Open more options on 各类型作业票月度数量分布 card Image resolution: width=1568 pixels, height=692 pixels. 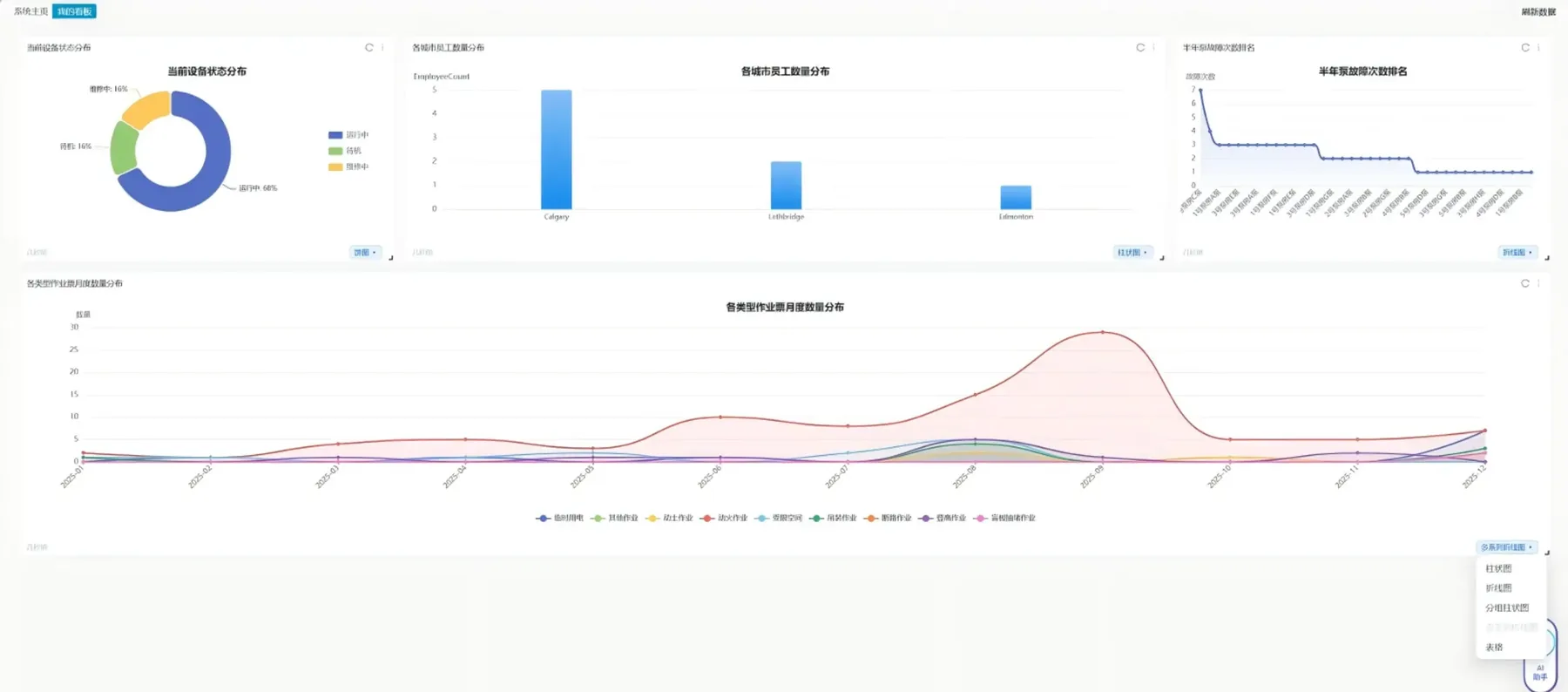coord(1538,283)
